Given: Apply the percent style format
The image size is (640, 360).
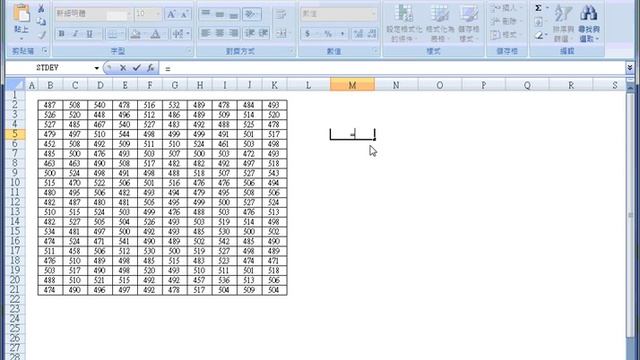Looking at the screenshot, I should tap(328, 34).
